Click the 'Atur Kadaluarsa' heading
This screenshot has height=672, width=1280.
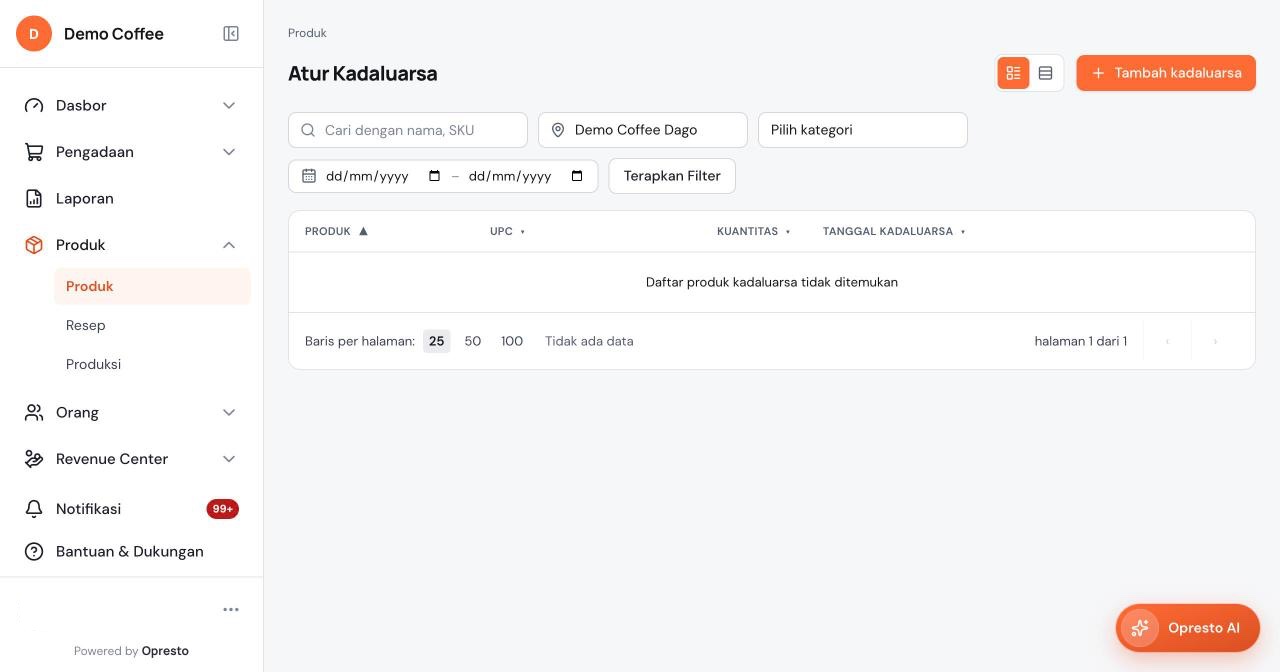pos(362,73)
